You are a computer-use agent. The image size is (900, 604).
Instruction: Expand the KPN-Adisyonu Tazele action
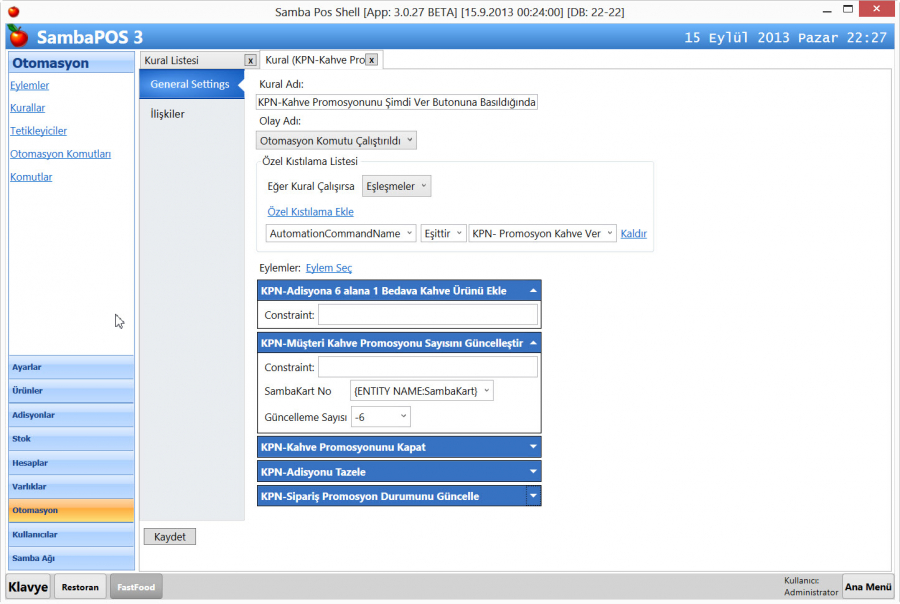[x=533, y=472]
